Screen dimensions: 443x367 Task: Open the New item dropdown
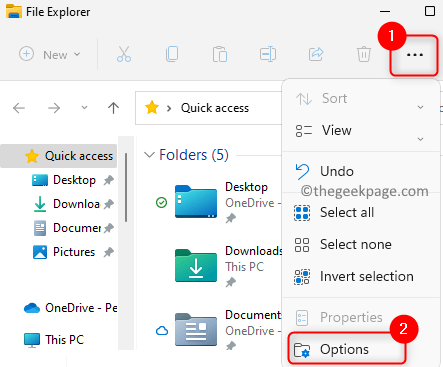click(50, 54)
